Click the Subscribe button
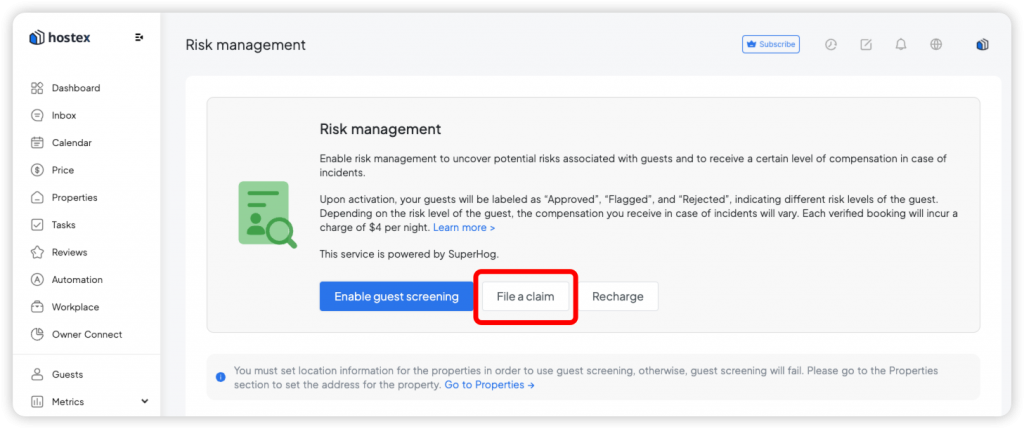The height and width of the screenshot is (429, 1024). pos(771,44)
